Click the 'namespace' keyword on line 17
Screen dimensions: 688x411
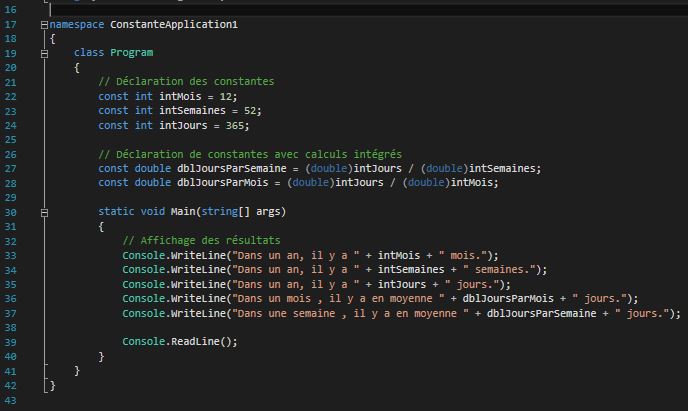pos(77,25)
